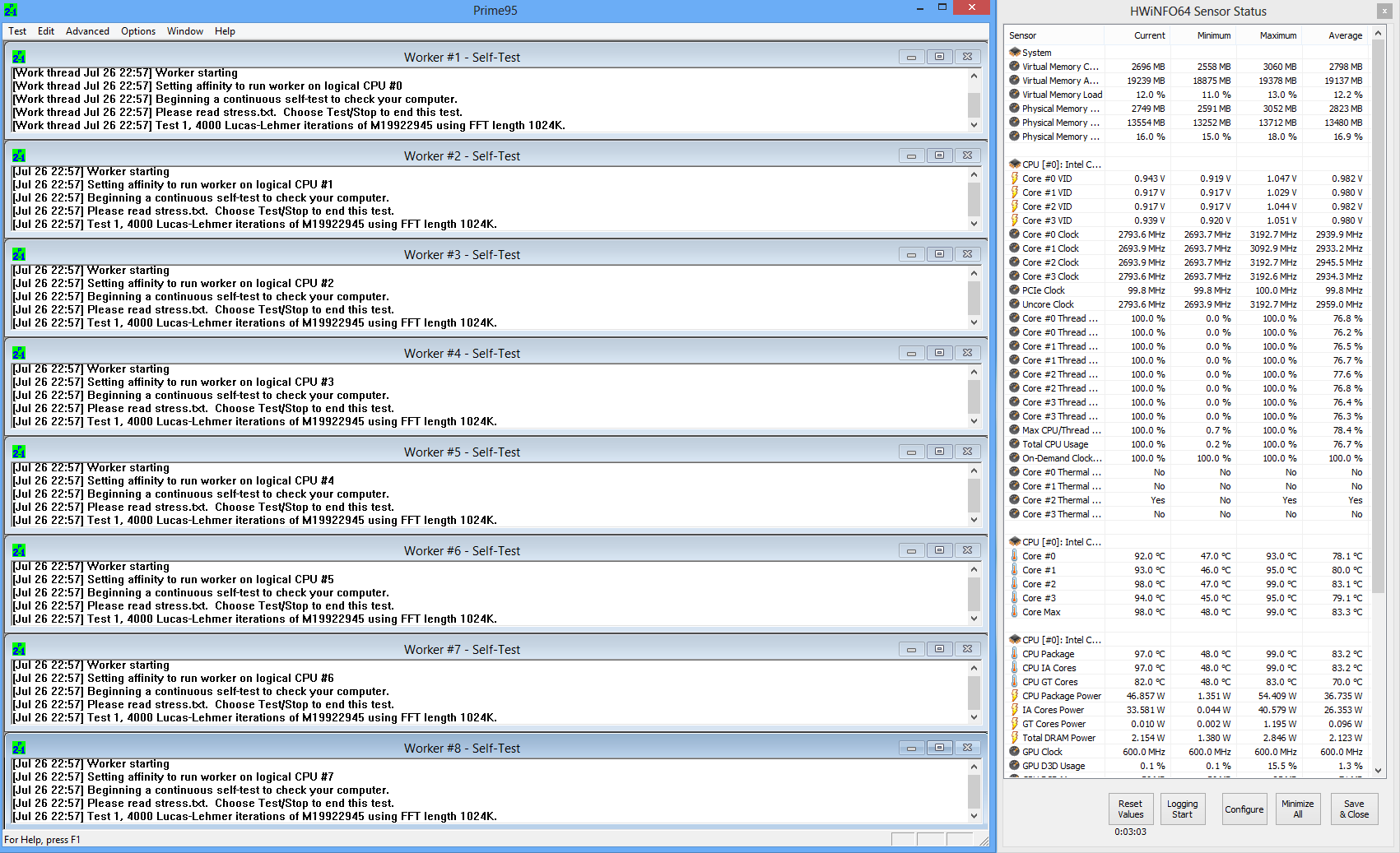The height and width of the screenshot is (853, 1400).
Task: Maximize the Worker #4 child window
Action: coord(939,353)
